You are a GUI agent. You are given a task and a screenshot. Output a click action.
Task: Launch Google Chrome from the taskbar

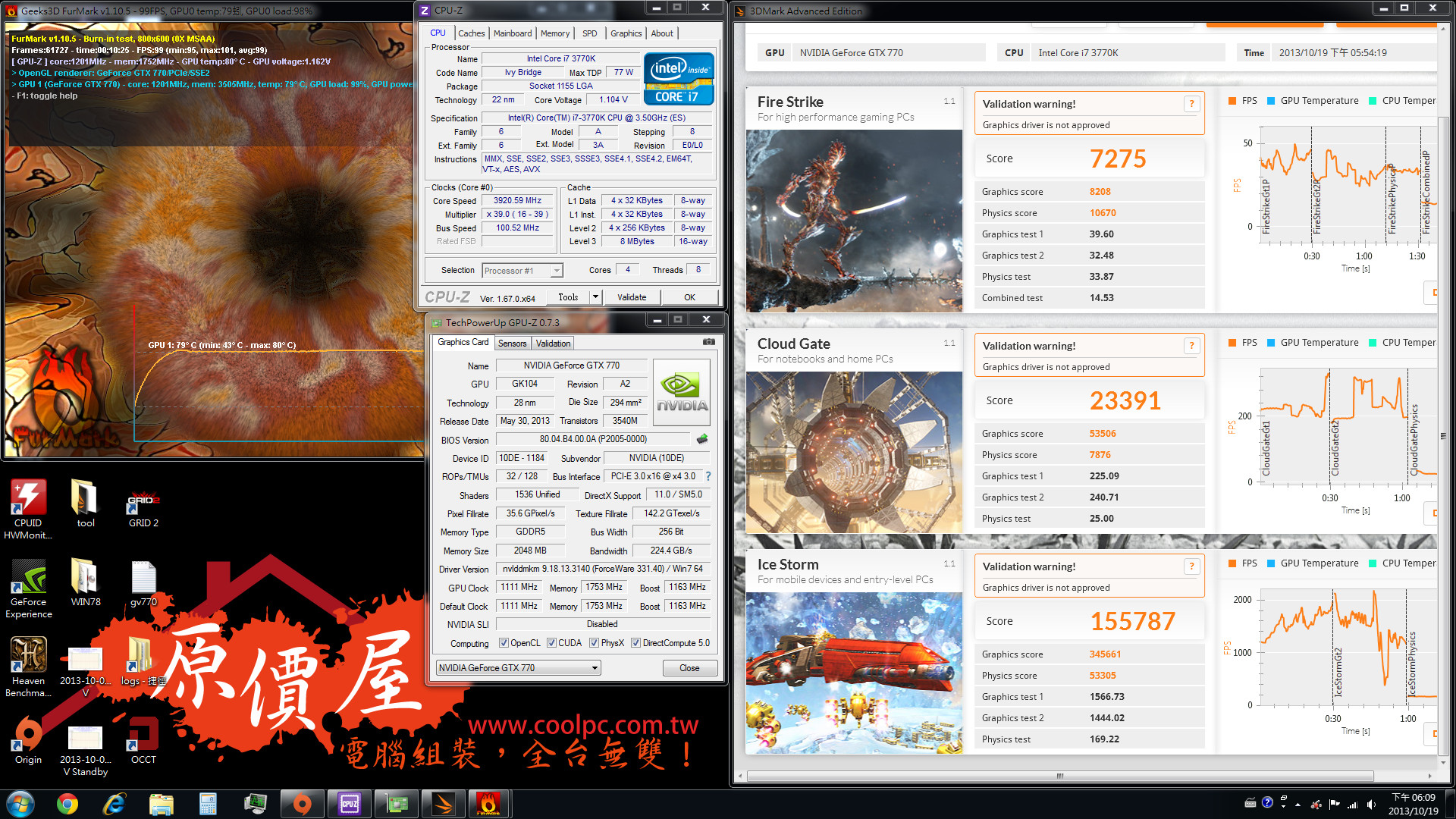tap(67, 804)
